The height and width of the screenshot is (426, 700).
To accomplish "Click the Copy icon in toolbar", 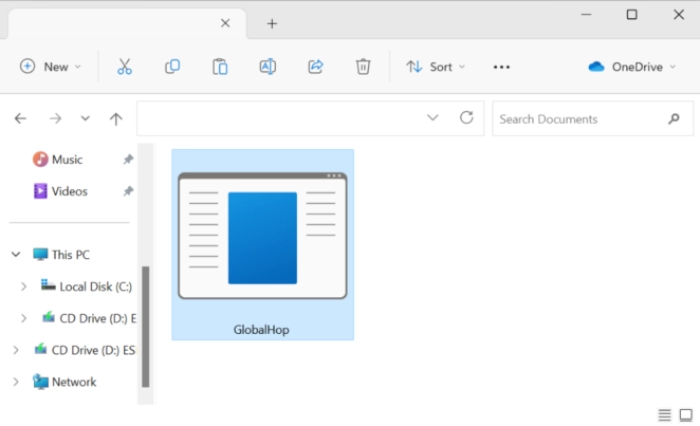I will (172, 67).
